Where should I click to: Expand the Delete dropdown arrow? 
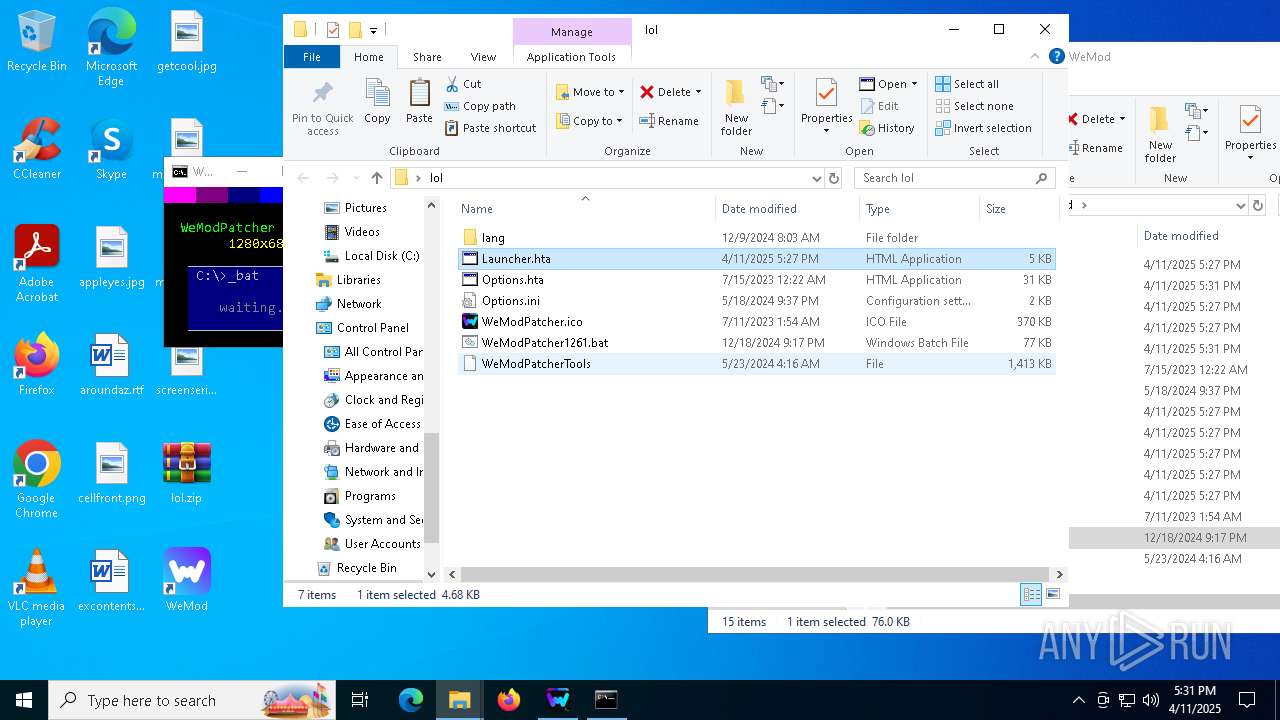pyautogui.click(x=698, y=92)
